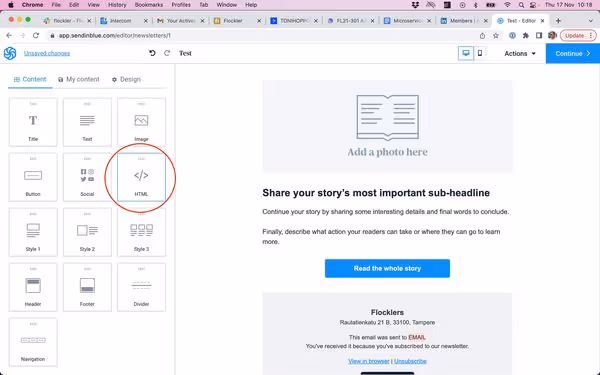The image size is (600, 375).
Task: Add a Title block
Action: (33, 122)
